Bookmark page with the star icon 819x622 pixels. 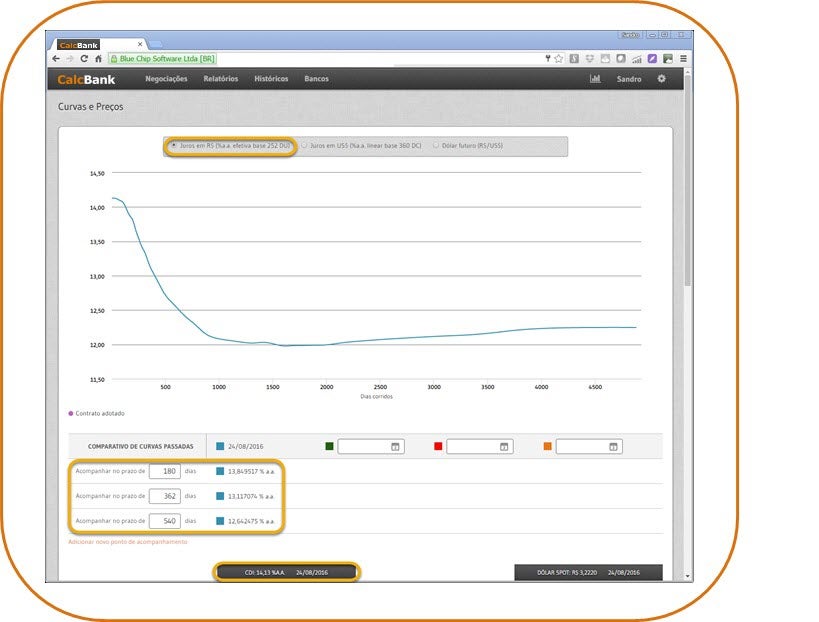(x=559, y=59)
